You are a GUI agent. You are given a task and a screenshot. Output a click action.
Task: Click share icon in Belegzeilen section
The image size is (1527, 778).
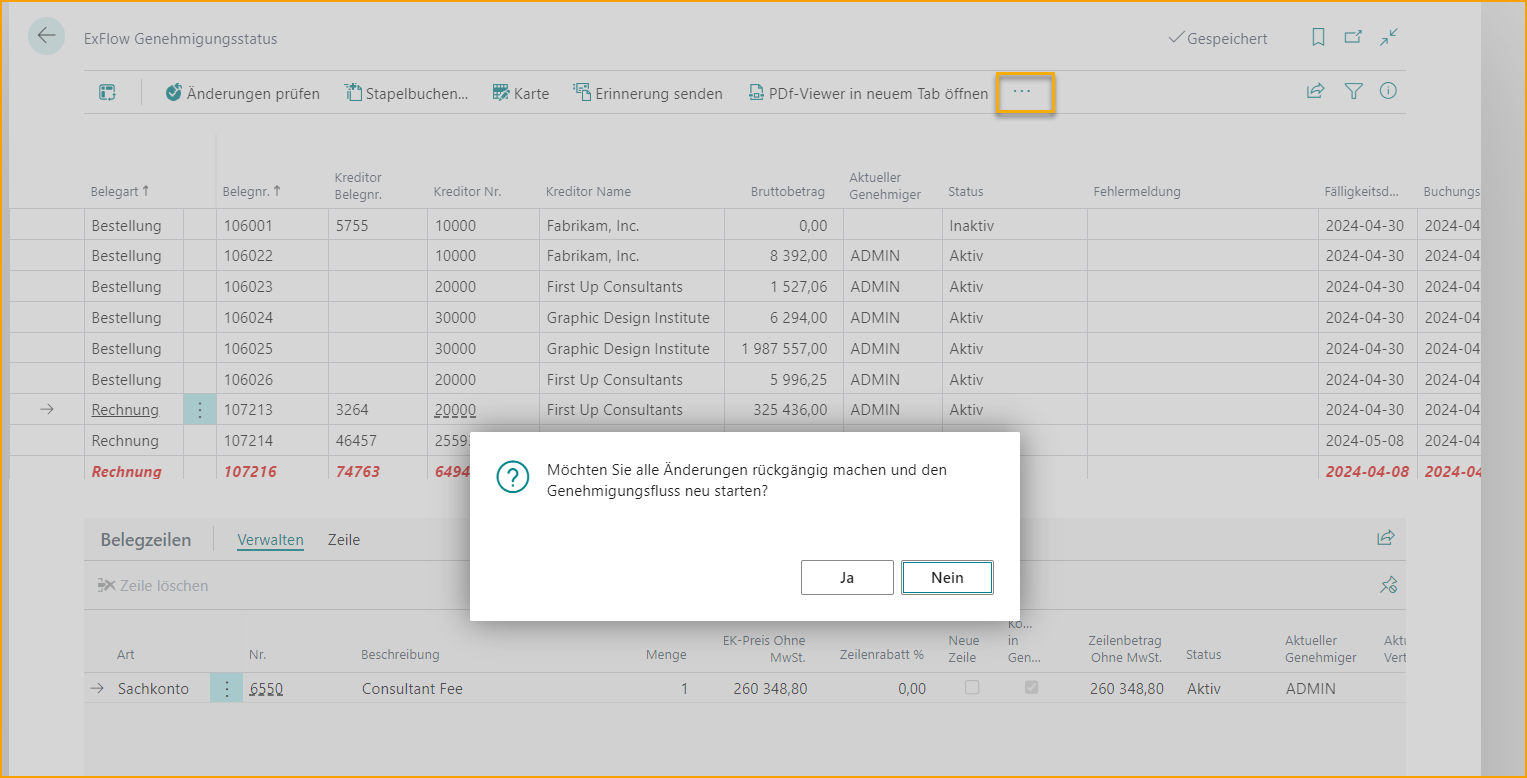pyautogui.click(x=1385, y=538)
